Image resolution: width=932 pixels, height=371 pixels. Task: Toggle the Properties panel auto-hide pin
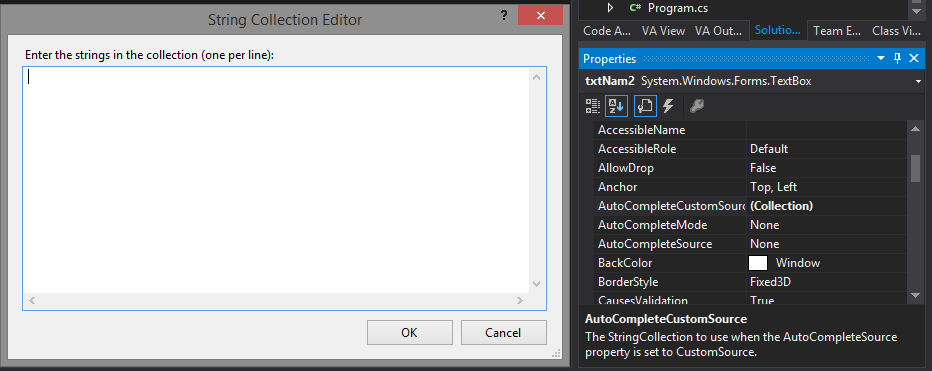tap(898, 58)
